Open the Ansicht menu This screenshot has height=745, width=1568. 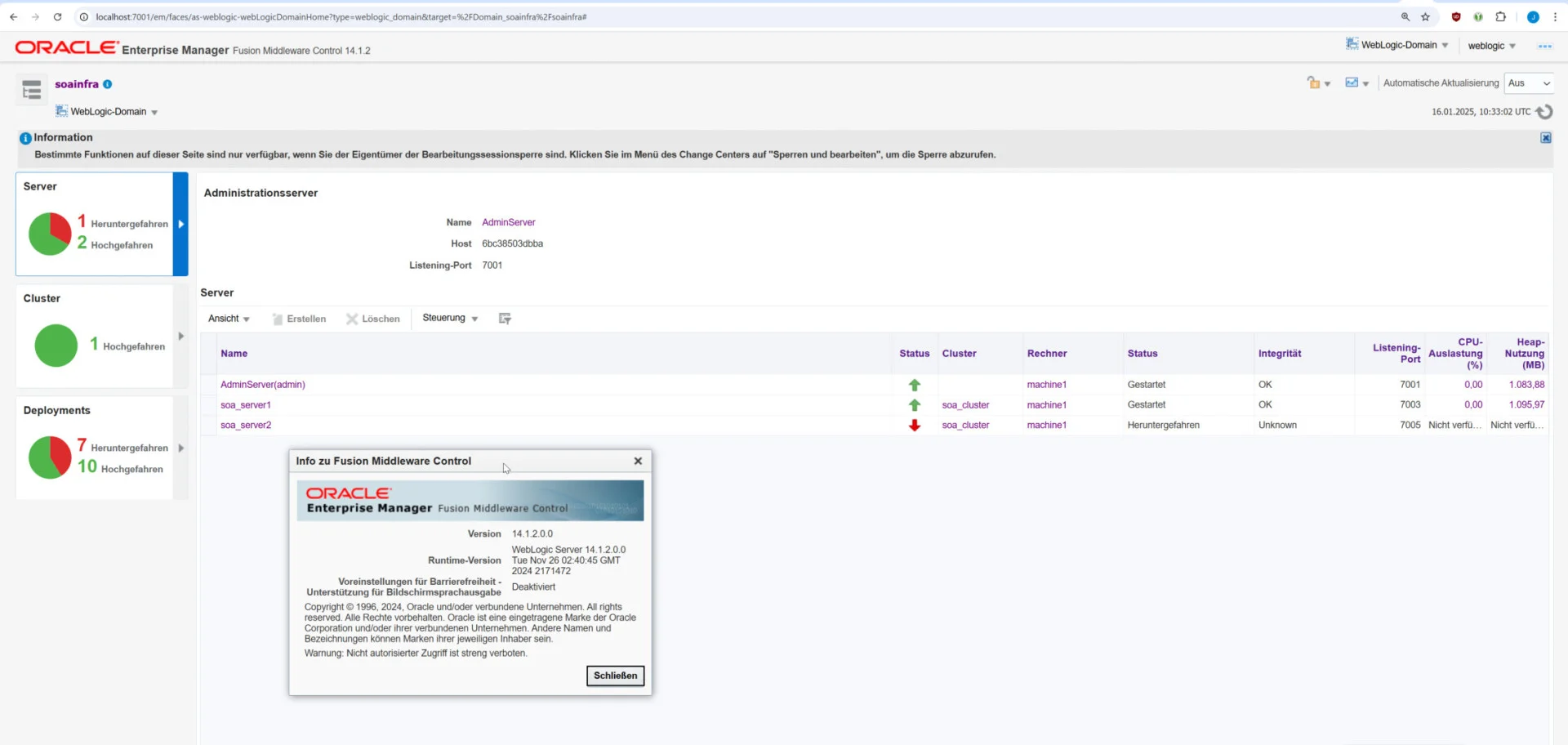[x=229, y=319]
